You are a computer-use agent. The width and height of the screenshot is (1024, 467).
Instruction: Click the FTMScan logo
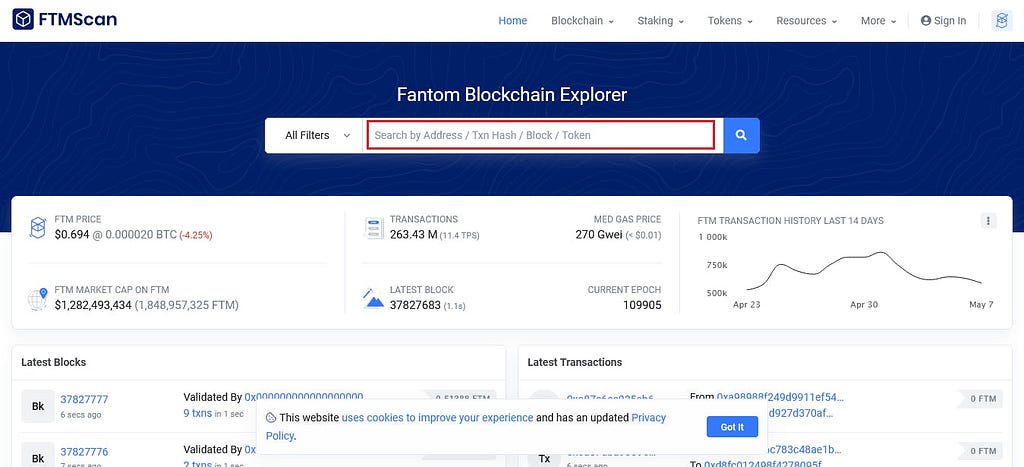[x=65, y=20]
